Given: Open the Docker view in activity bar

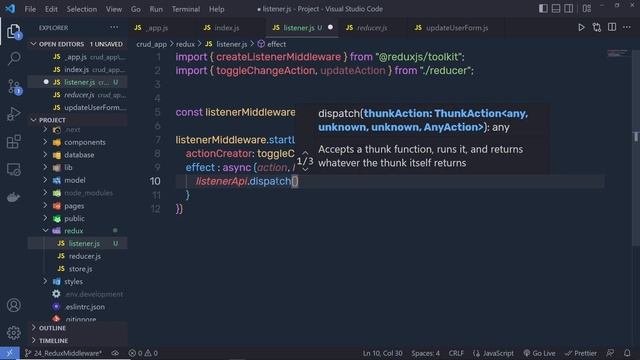Looking at the screenshot, I should click(x=13, y=197).
